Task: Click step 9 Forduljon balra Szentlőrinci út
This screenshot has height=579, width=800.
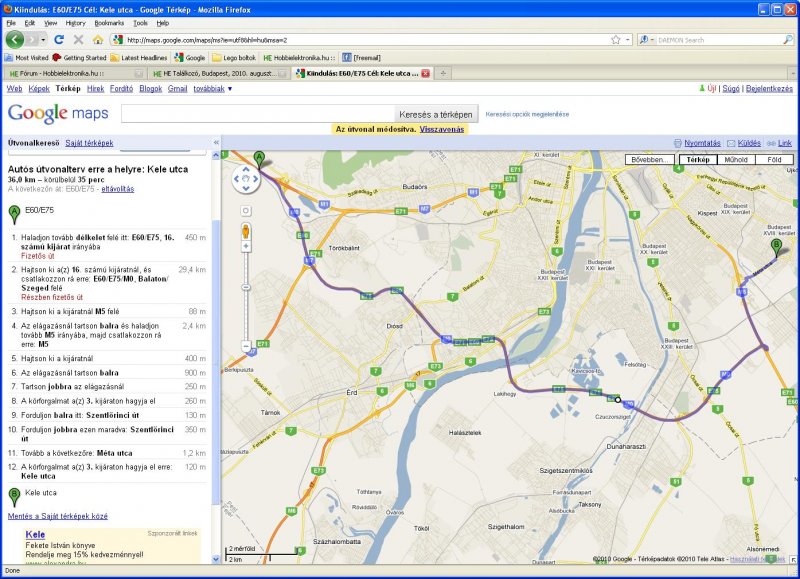Action: point(108,415)
